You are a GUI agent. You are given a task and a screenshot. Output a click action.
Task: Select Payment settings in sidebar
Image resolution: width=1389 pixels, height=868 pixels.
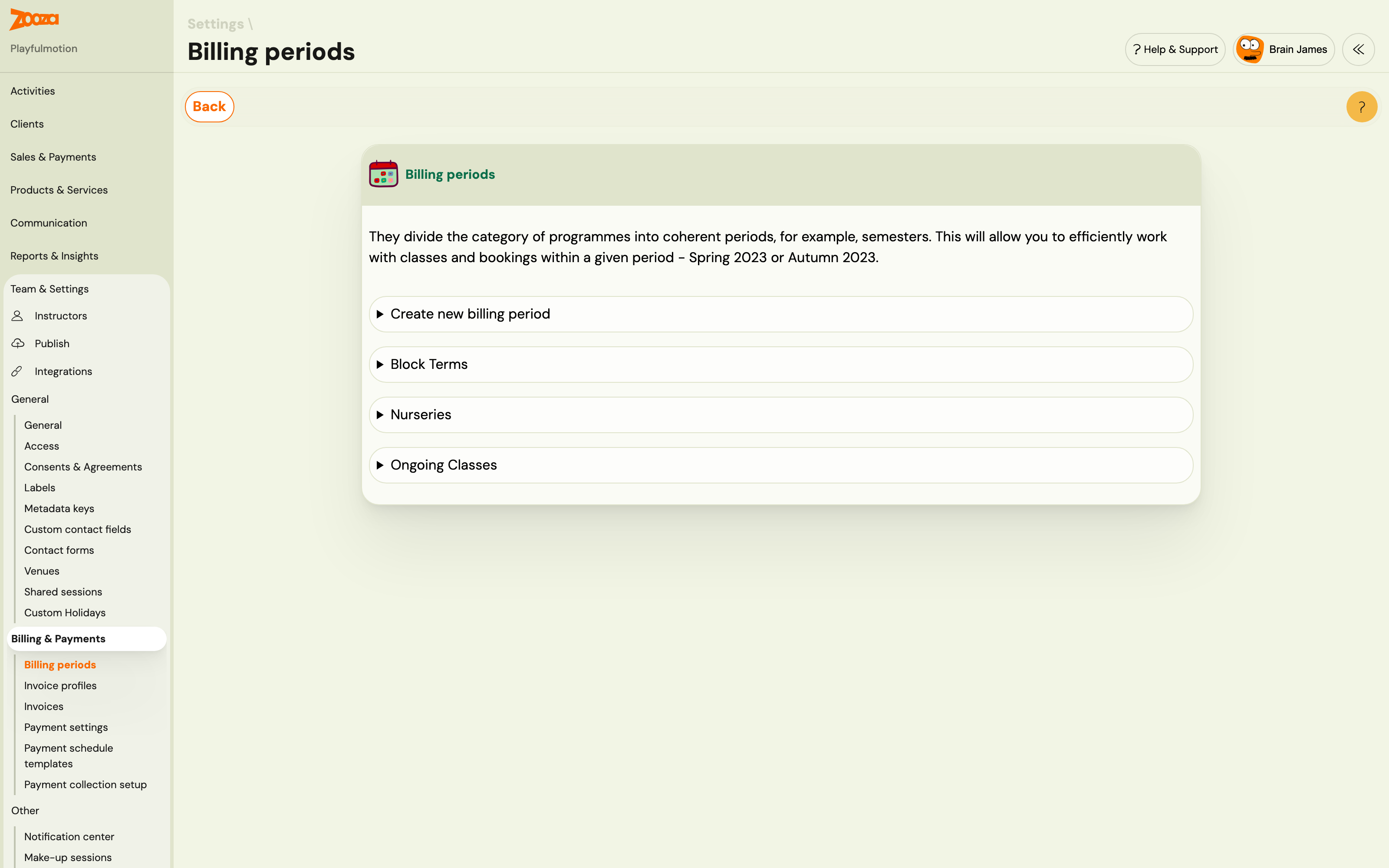pyautogui.click(x=66, y=727)
